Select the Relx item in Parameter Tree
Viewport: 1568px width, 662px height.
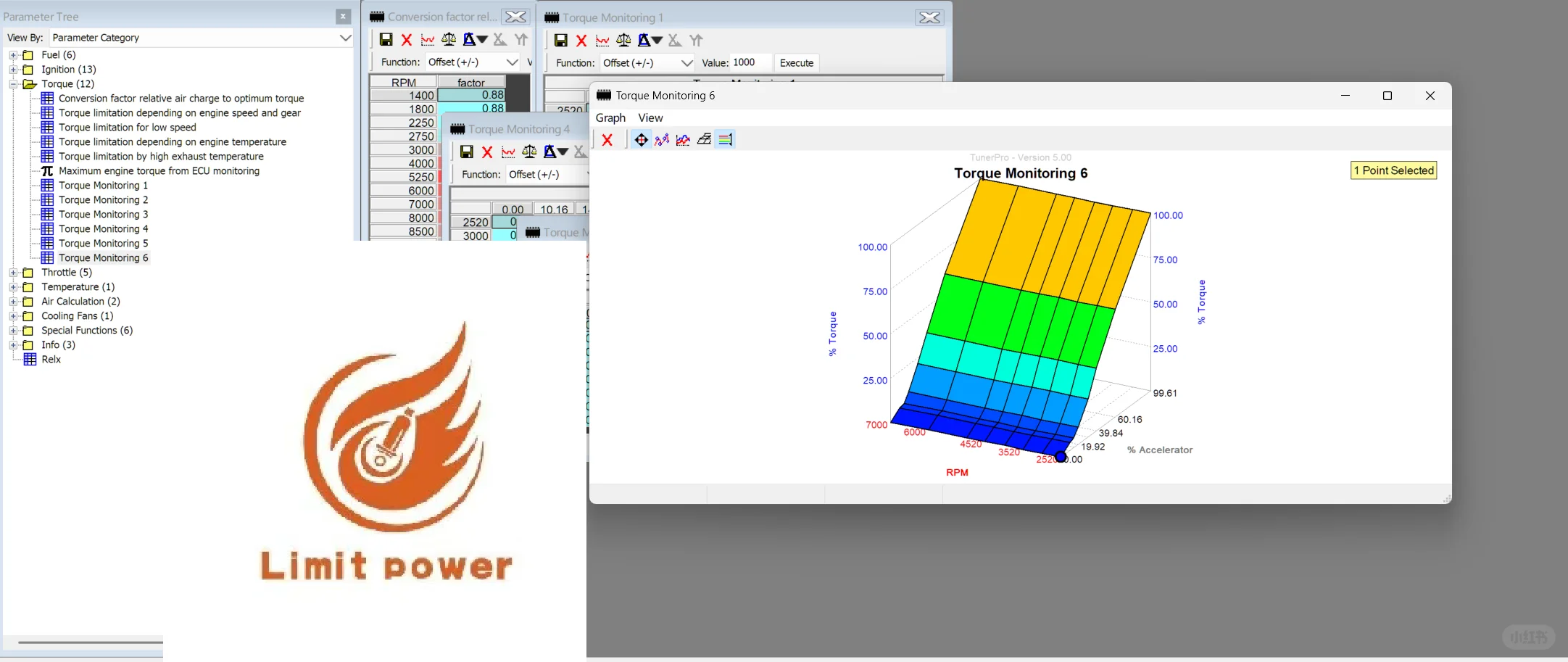click(51, 360)
